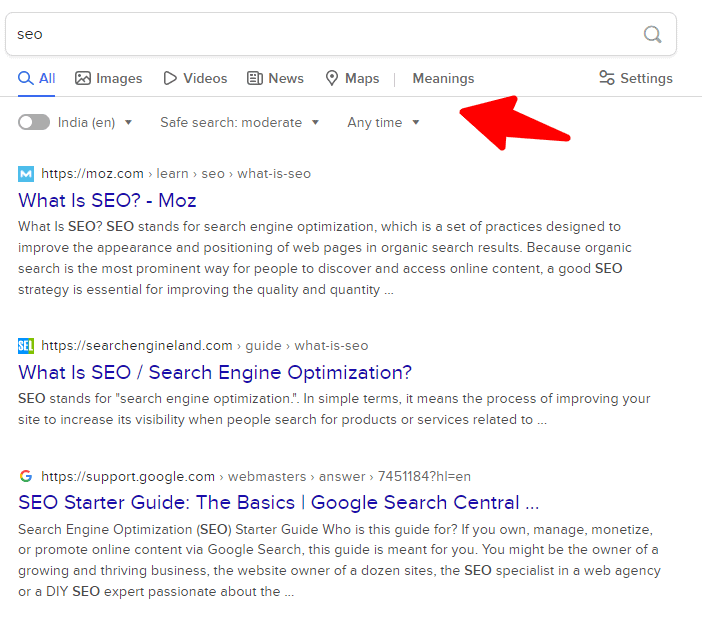Screen dimensions: 702x627
Task: Click the Google favicon on support result
Action: (26, 476)
